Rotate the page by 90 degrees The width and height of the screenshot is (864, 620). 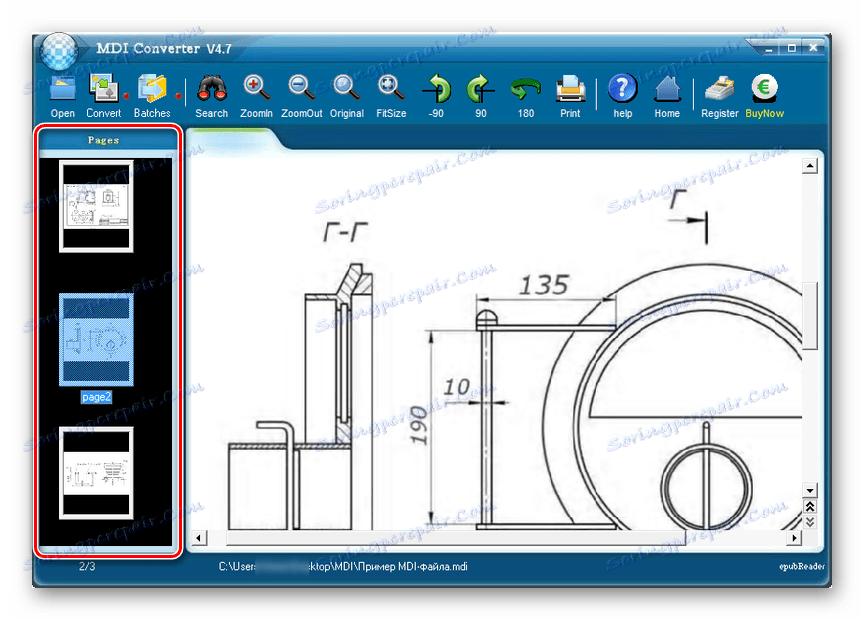480,89
